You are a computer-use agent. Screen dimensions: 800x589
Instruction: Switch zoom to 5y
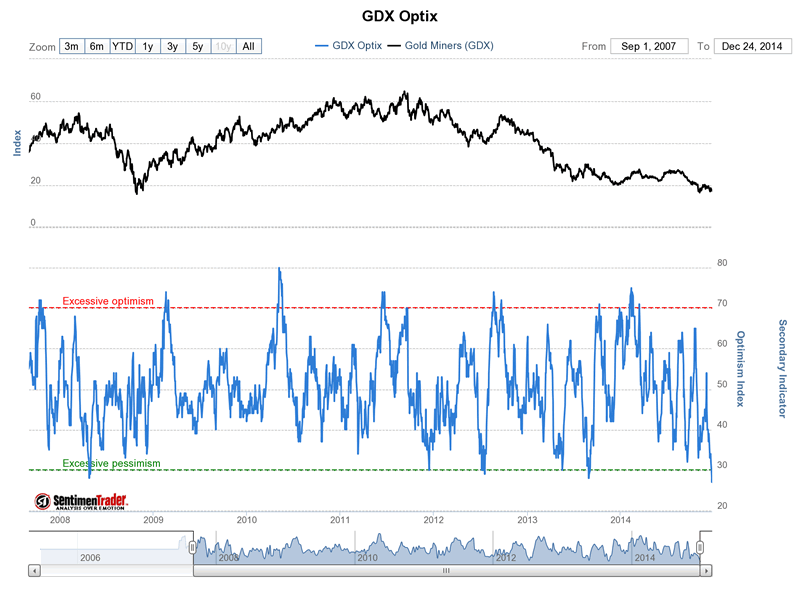point(198,46)
